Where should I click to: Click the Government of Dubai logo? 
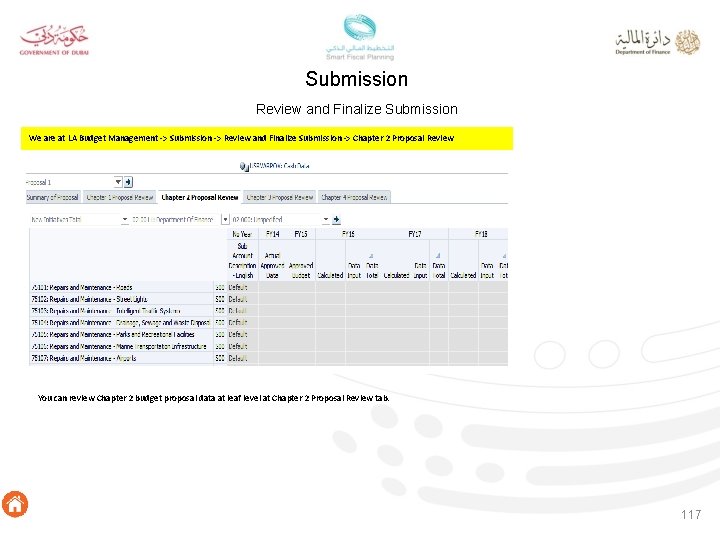(54, 40)
